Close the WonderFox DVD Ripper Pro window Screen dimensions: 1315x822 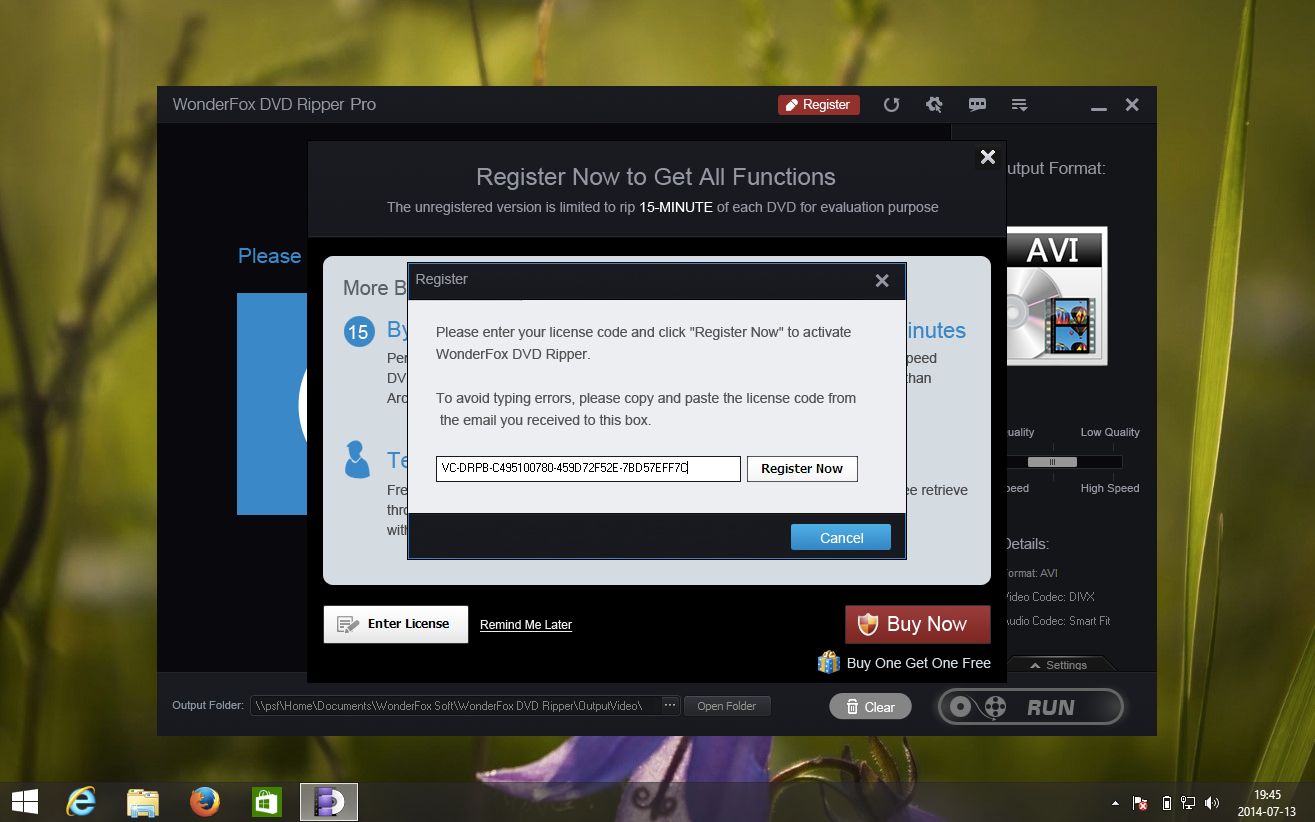[1132, 105]
